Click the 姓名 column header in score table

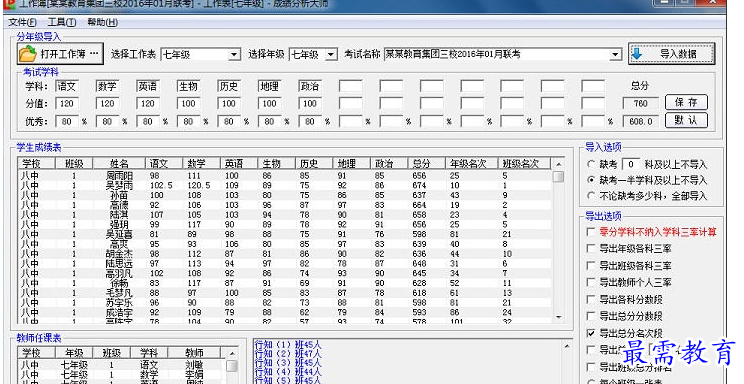[119, 164]
